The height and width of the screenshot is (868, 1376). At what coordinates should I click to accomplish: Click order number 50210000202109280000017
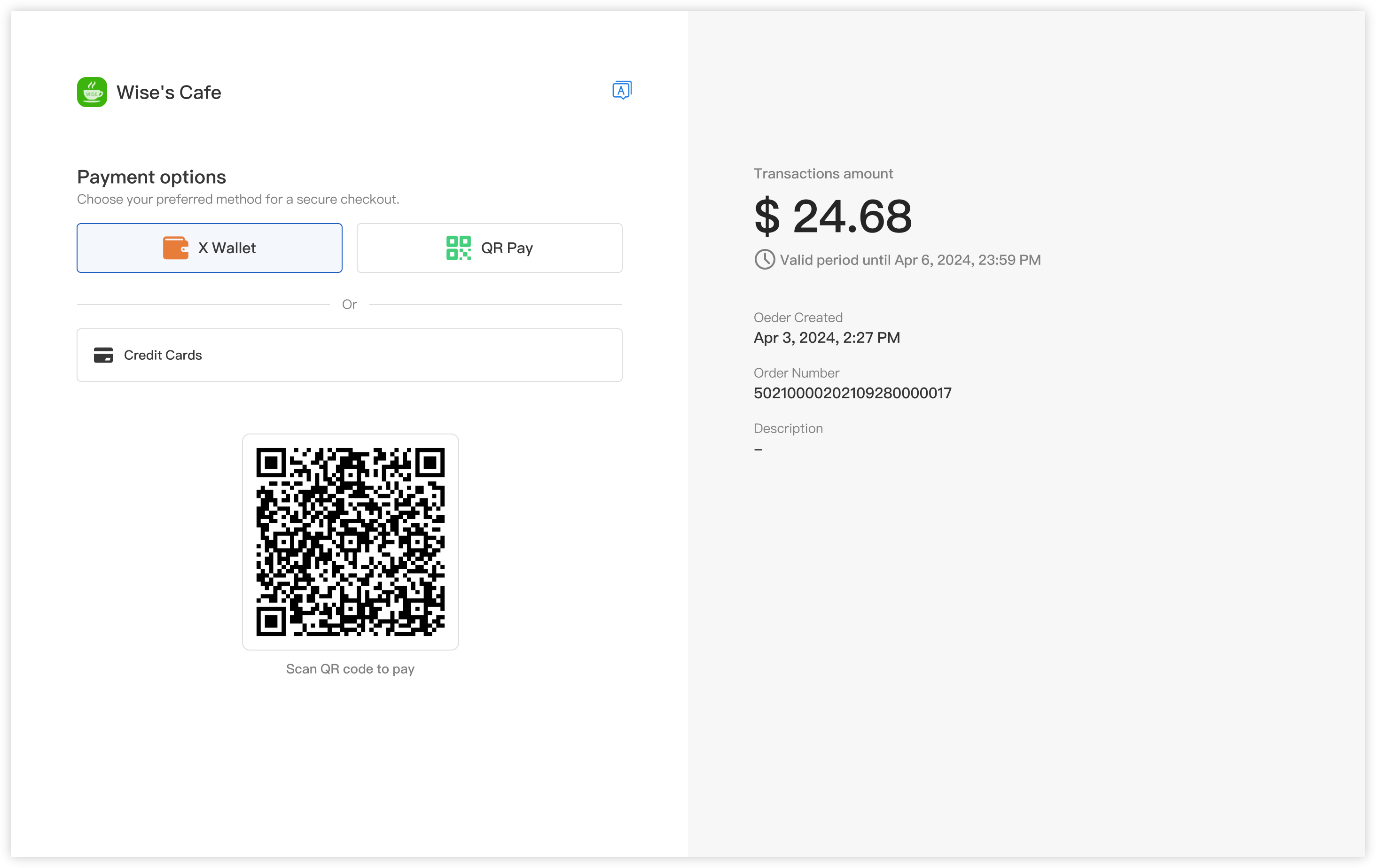click(852, 393)
